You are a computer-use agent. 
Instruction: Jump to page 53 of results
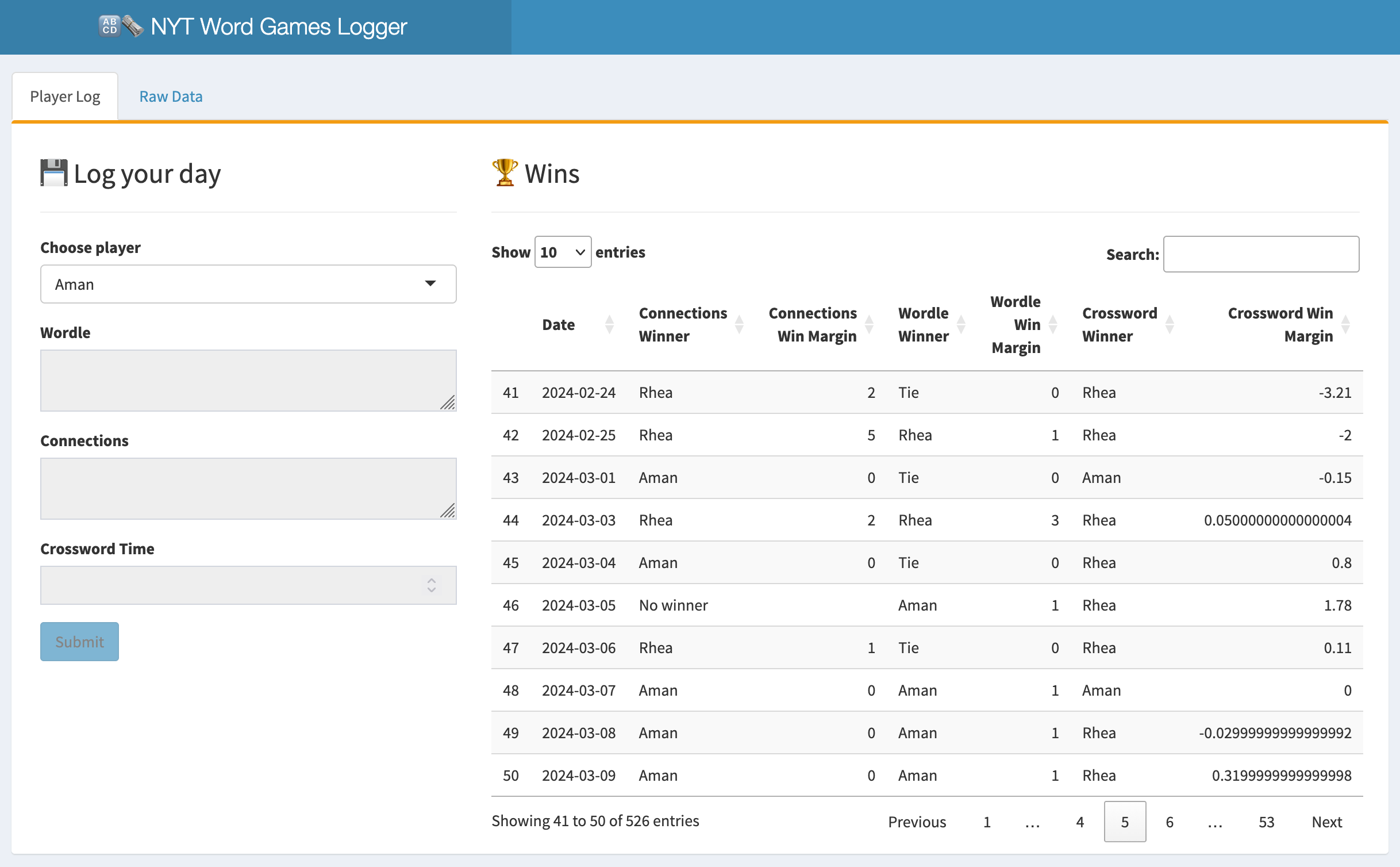(x=1266, y=822)
